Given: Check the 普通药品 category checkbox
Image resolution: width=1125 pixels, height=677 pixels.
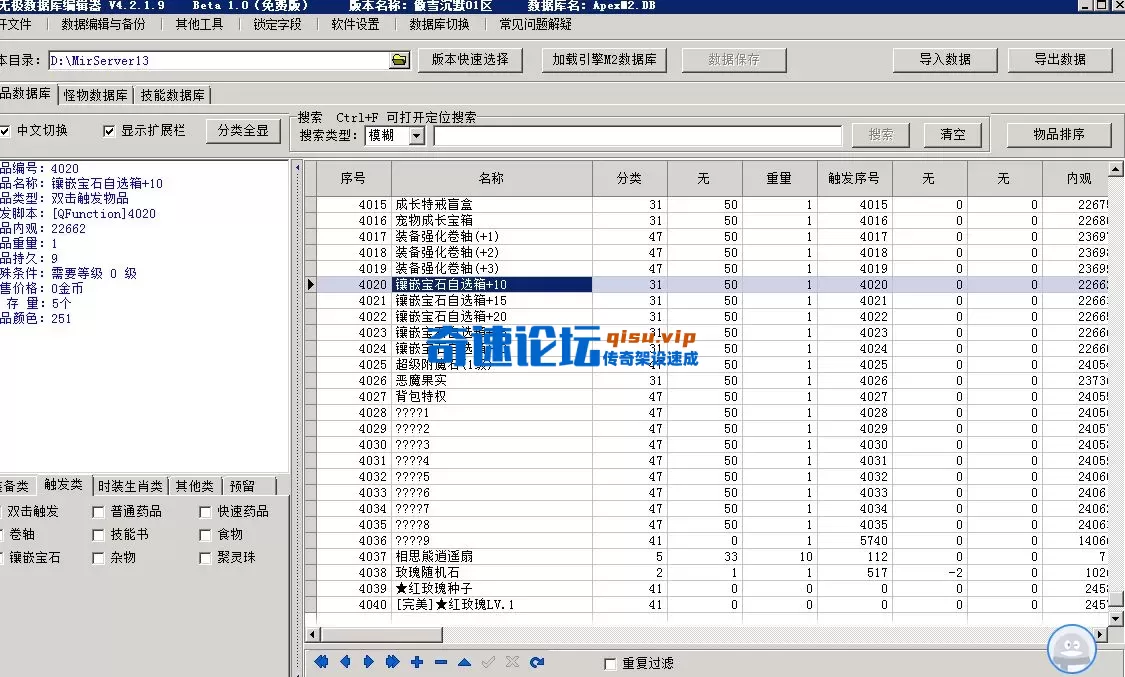Looking at the screenshot, I should coord(96,510).
